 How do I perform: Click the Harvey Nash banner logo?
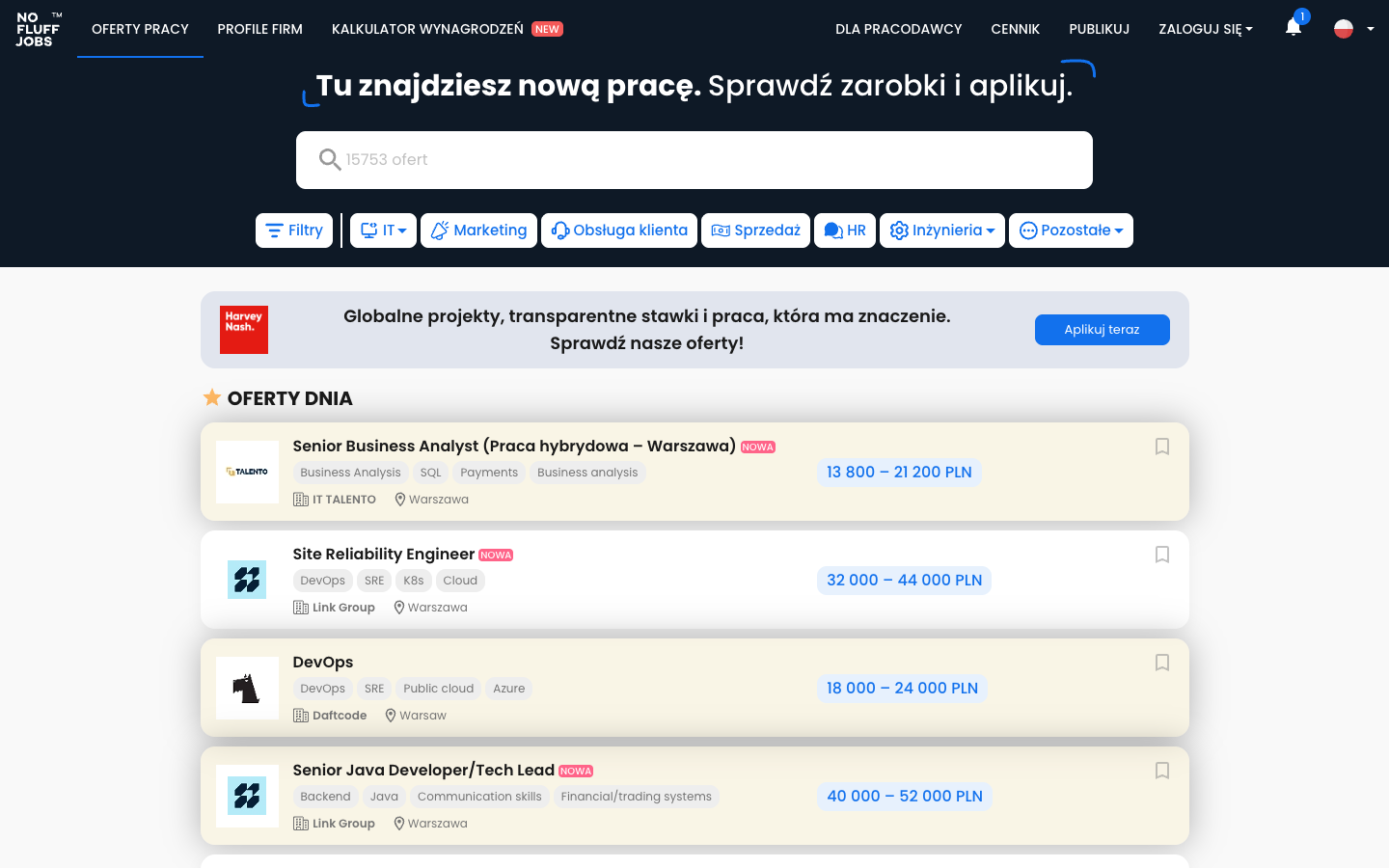[x=244, y=330]
